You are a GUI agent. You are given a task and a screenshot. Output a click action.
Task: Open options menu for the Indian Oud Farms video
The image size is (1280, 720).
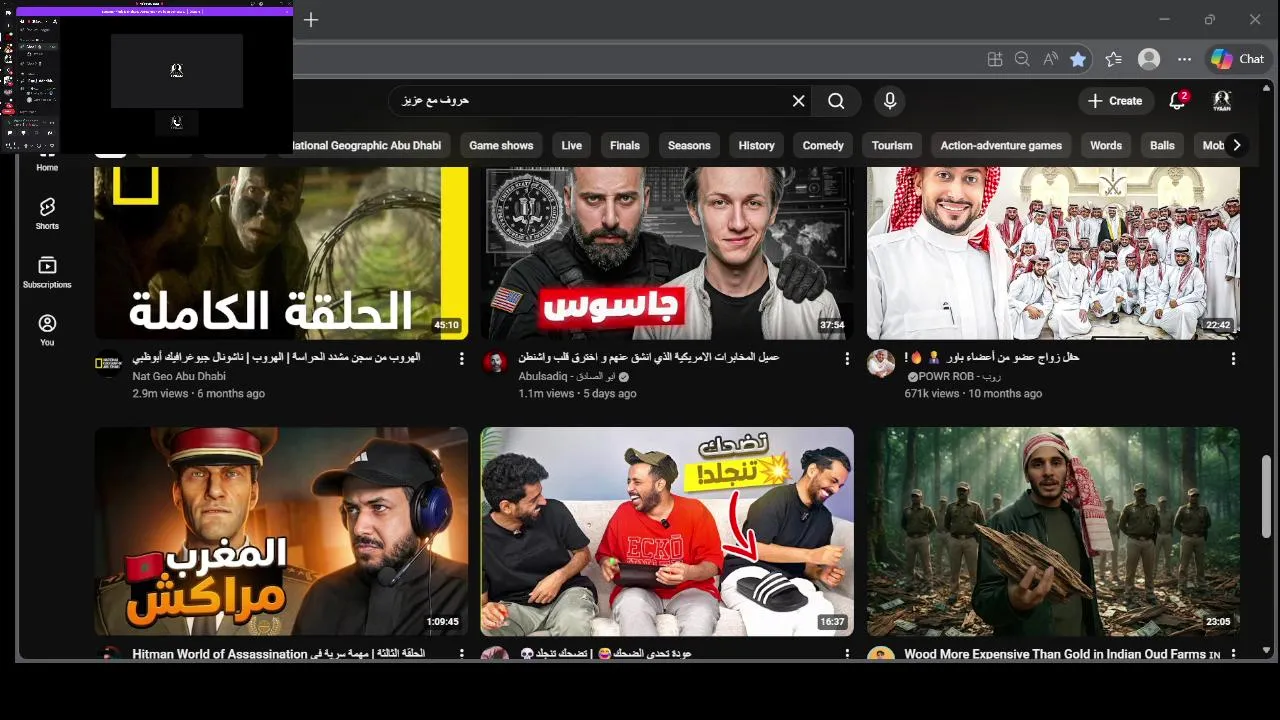[1233, 653]
